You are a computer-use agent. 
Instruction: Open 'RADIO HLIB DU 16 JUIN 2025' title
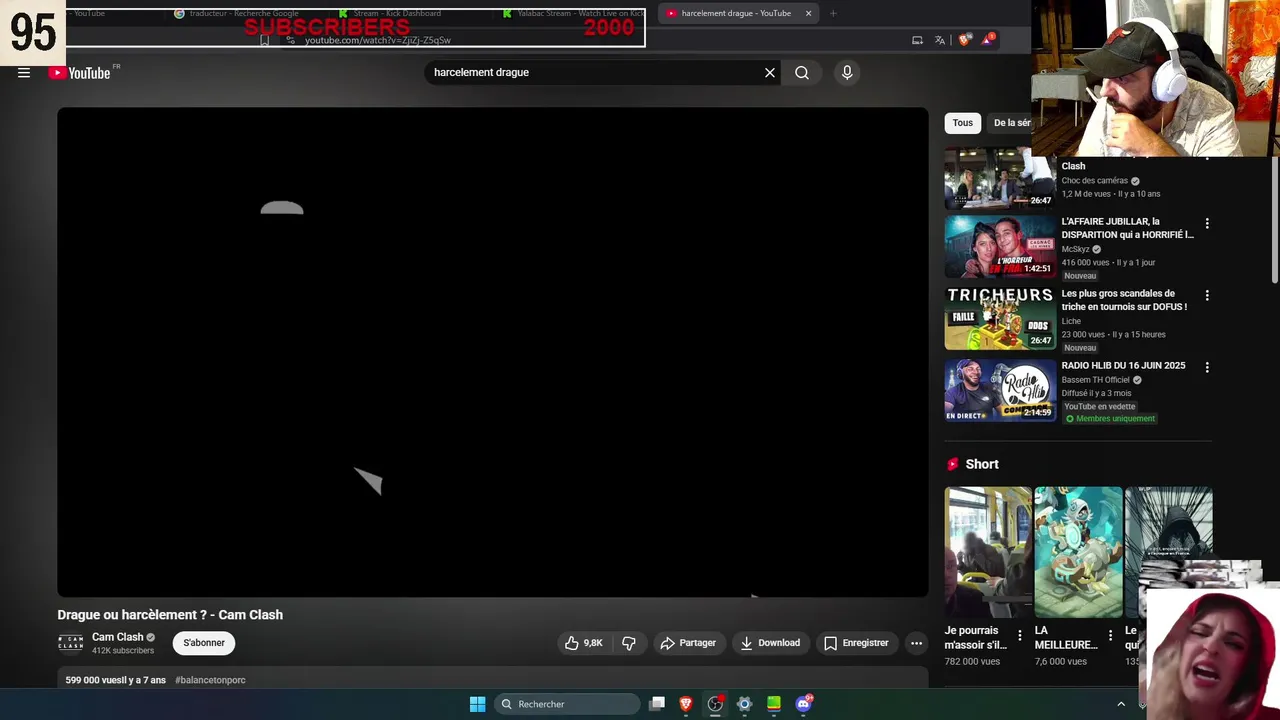point(1123,366)
